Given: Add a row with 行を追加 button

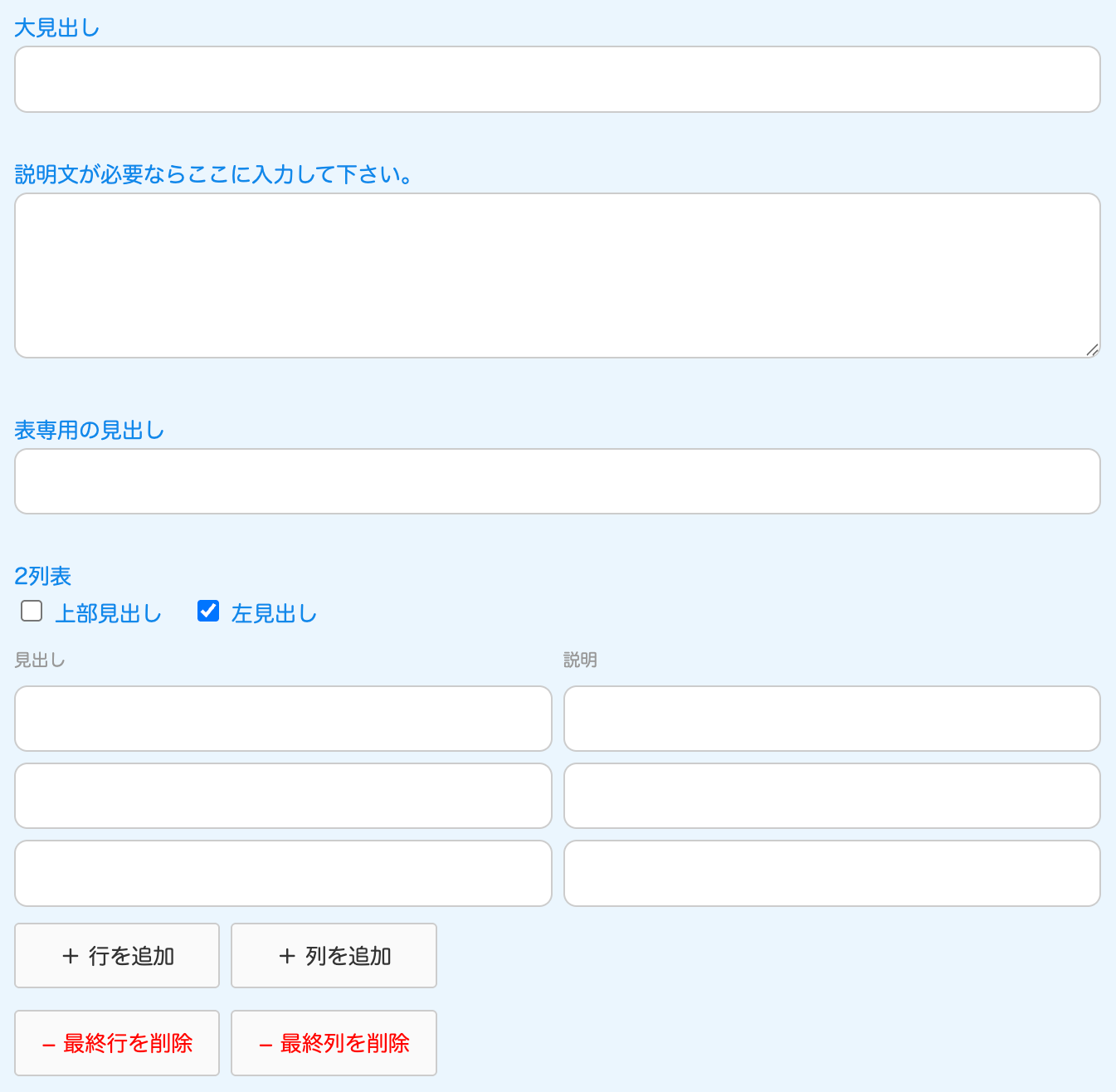Looking at the screenshot, I should [x=117, y=956].
